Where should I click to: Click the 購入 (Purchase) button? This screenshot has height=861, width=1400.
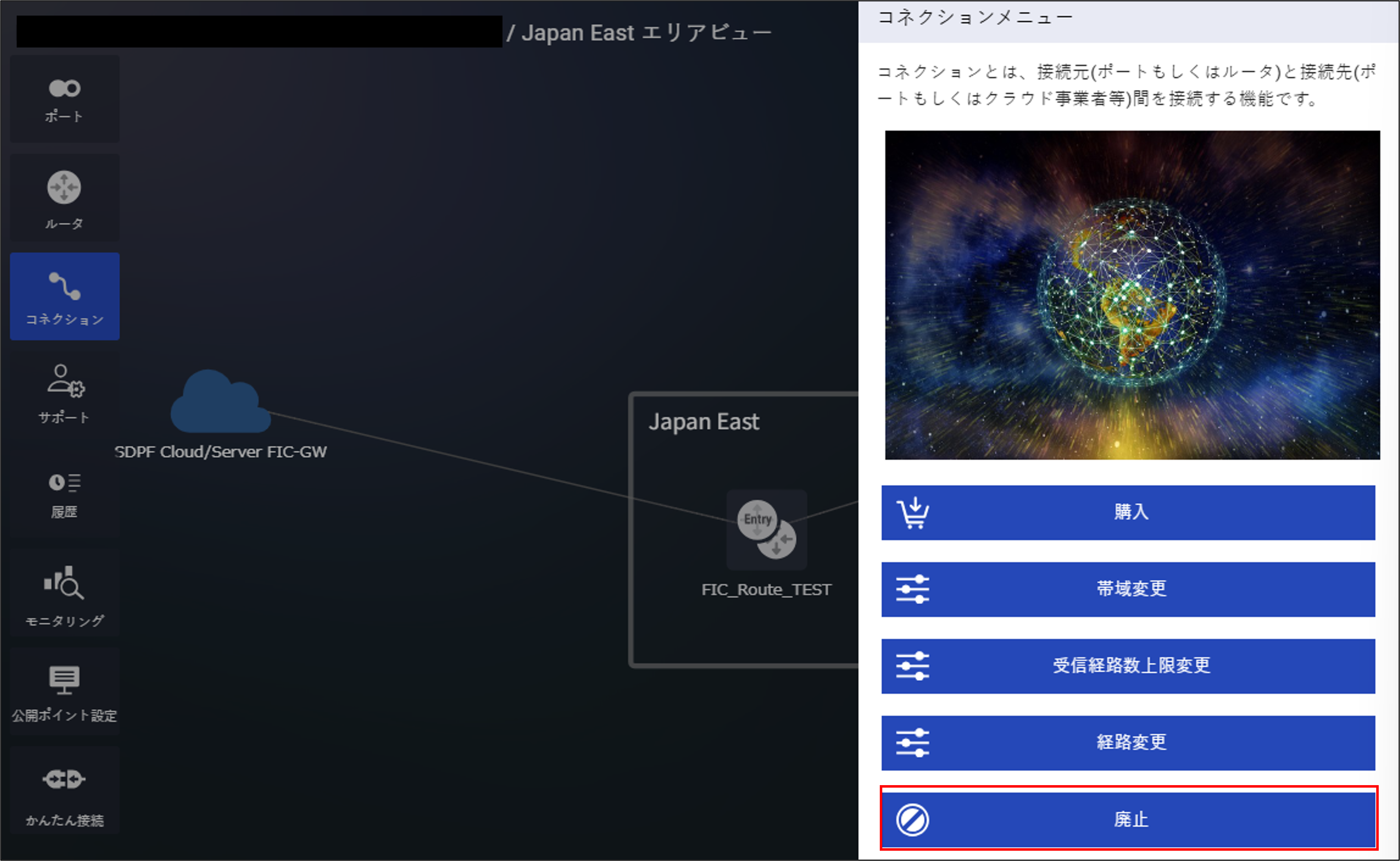pyautogui.click(x=1128, y=513)
